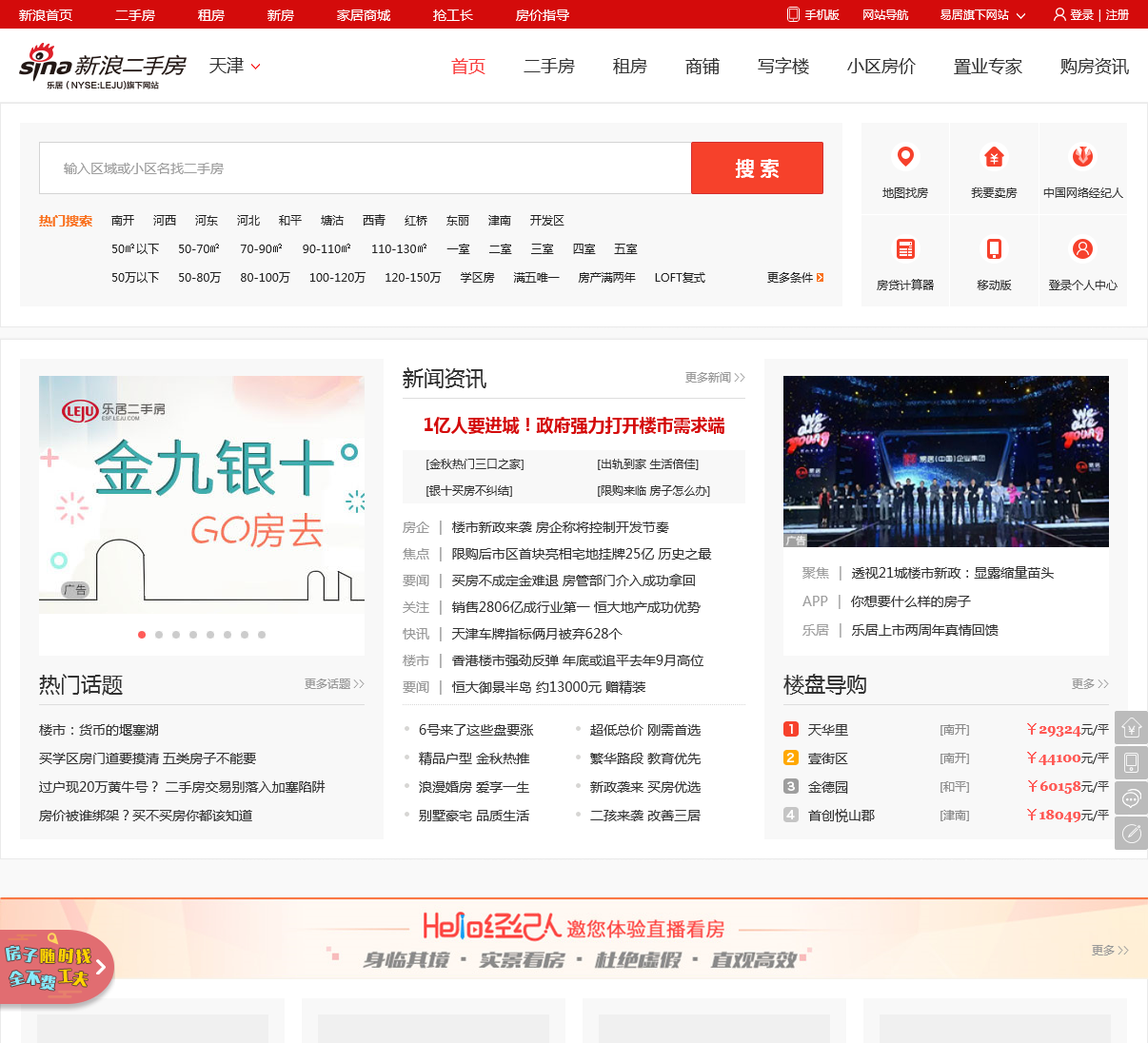Open 乐居上市两周年真情回馈 link
Viewport: 1148px width, 1043px height.
tap(924, 630)
